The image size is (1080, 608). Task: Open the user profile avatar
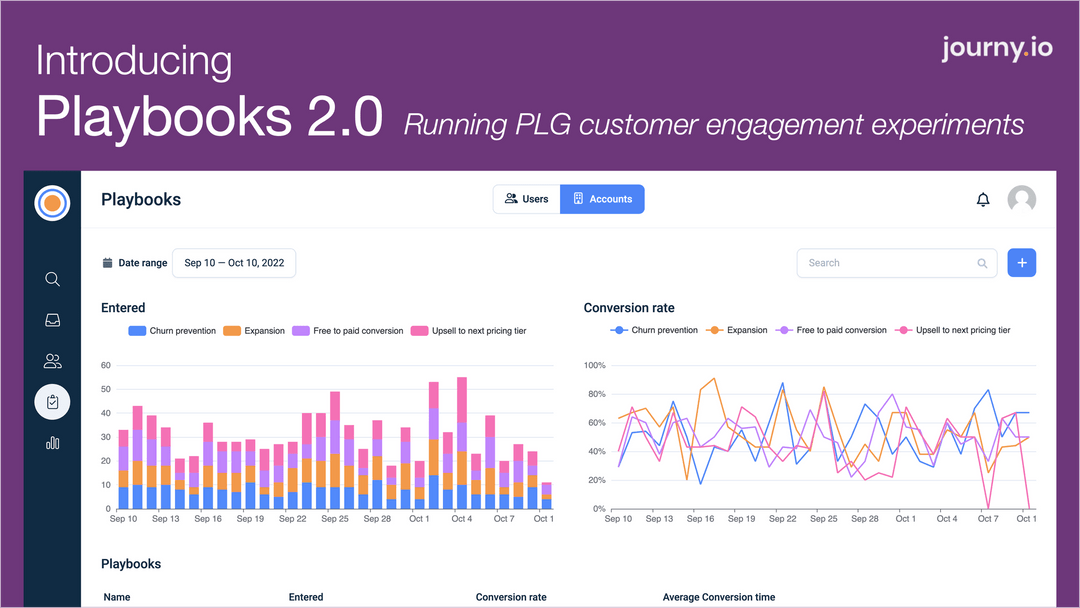click(x=1021, y=200)
